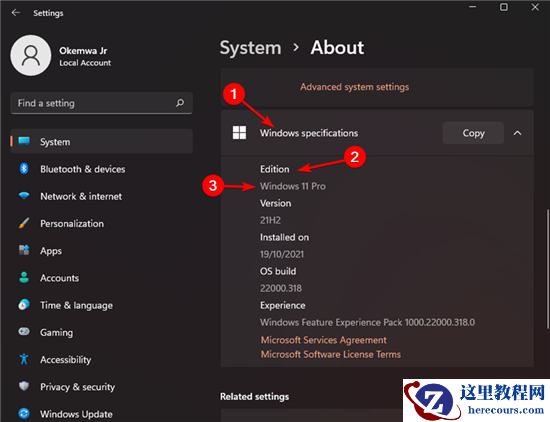
Task: Open Advanced system settings link
Action: point(354,87)
